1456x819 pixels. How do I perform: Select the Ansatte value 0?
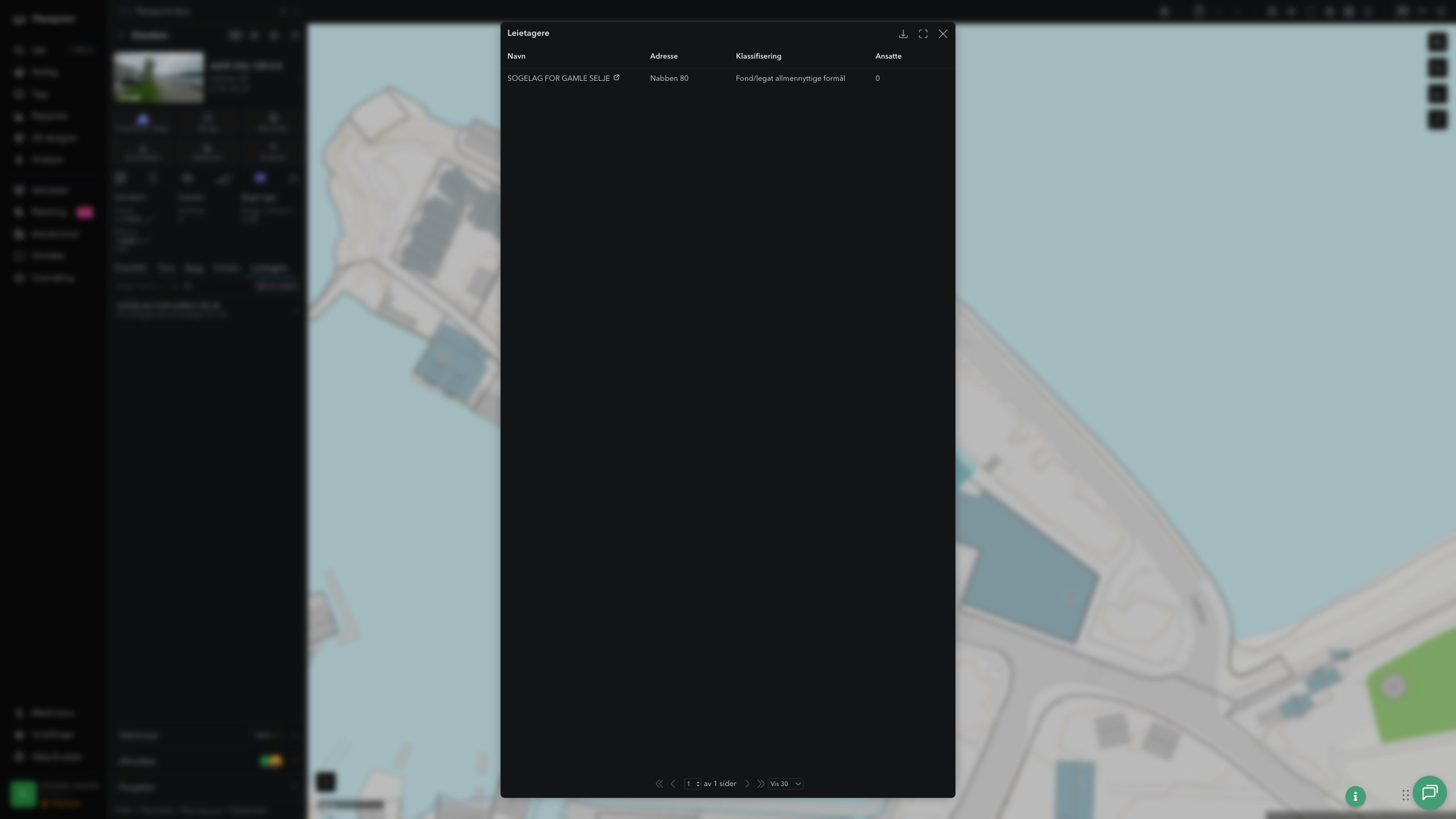coord(878,78)
